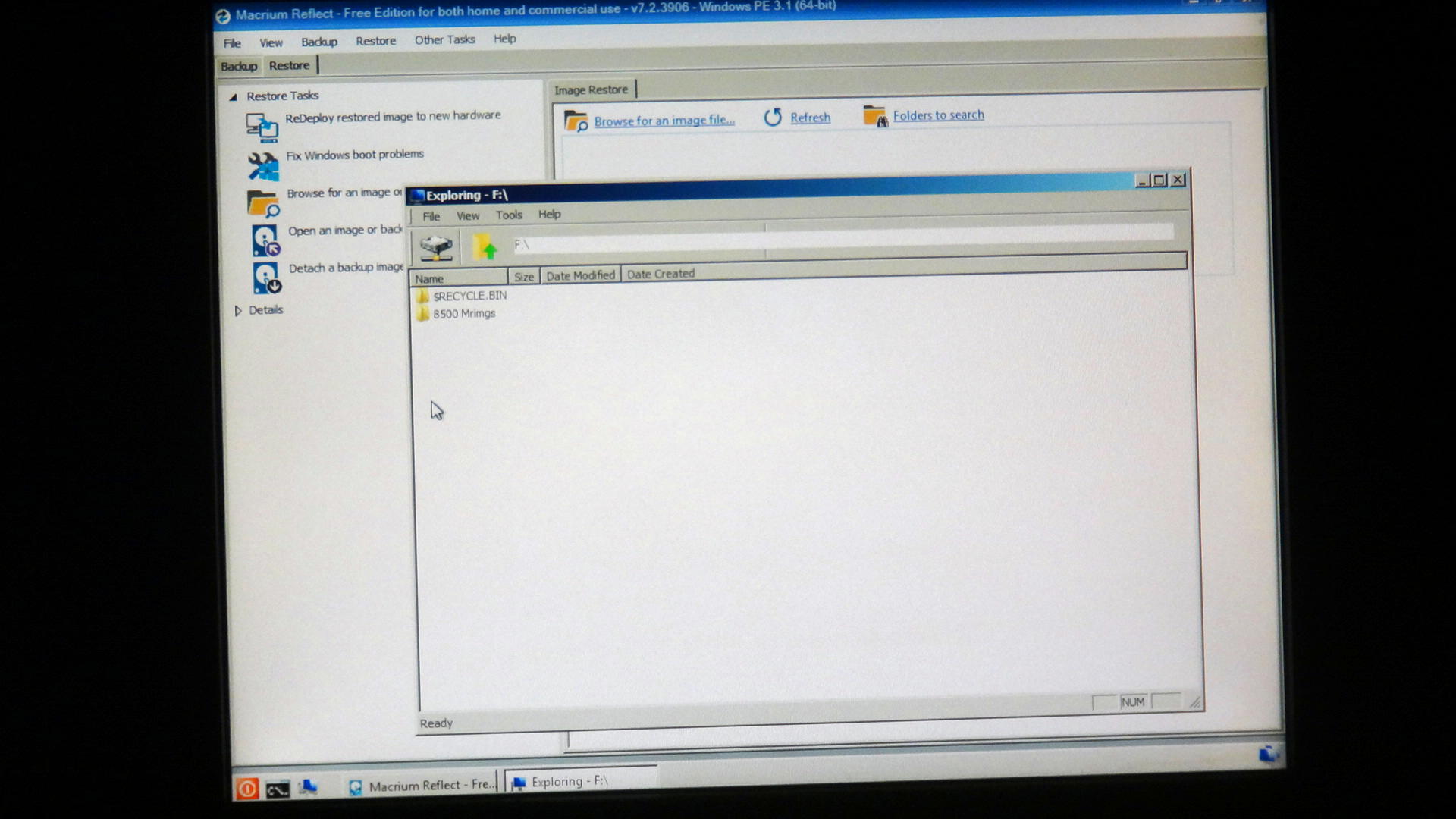This screenshot has width=1456, height=819.
Task: Click the system tray network icon
Action: (1268, 754)
